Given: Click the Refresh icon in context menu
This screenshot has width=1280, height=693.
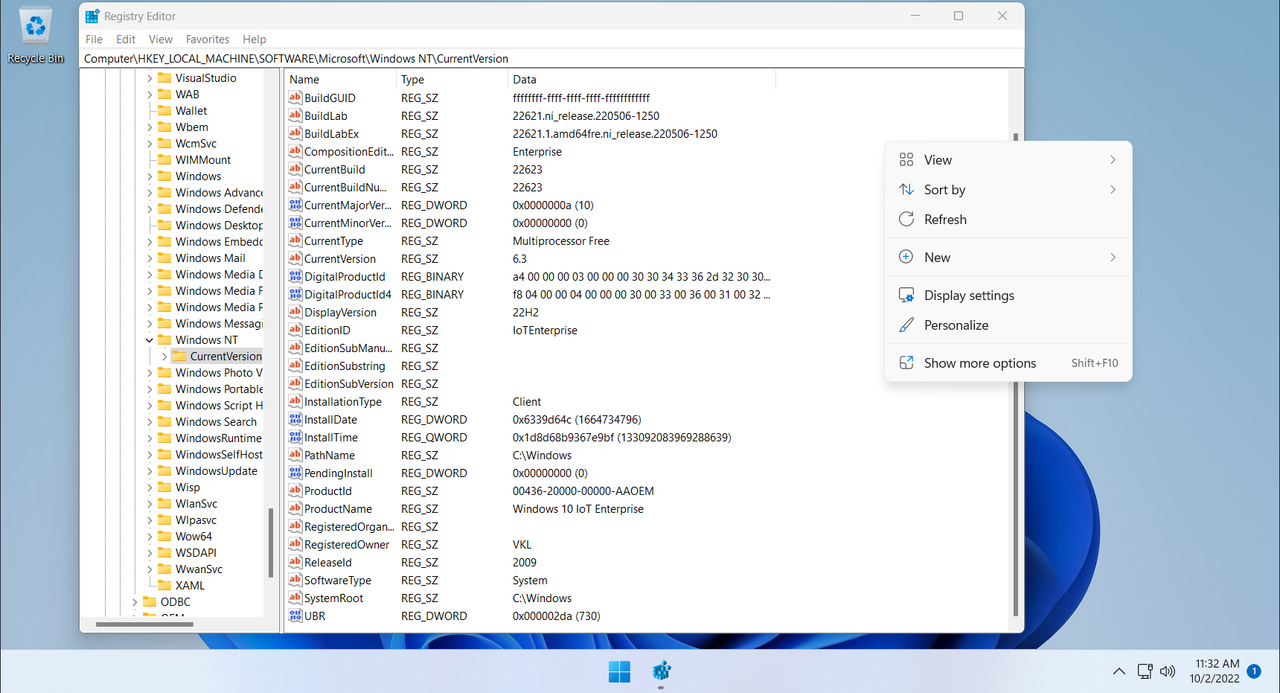Looking at the screenshot, I should pyautogui.click(x=906, y=219).
